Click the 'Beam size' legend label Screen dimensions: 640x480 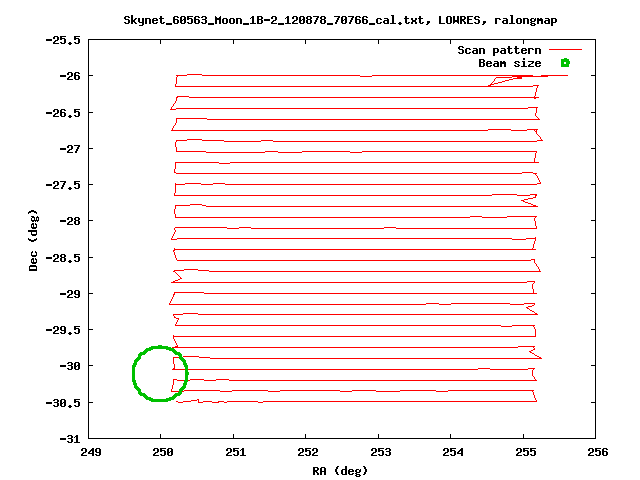click(x=510, y=63)
